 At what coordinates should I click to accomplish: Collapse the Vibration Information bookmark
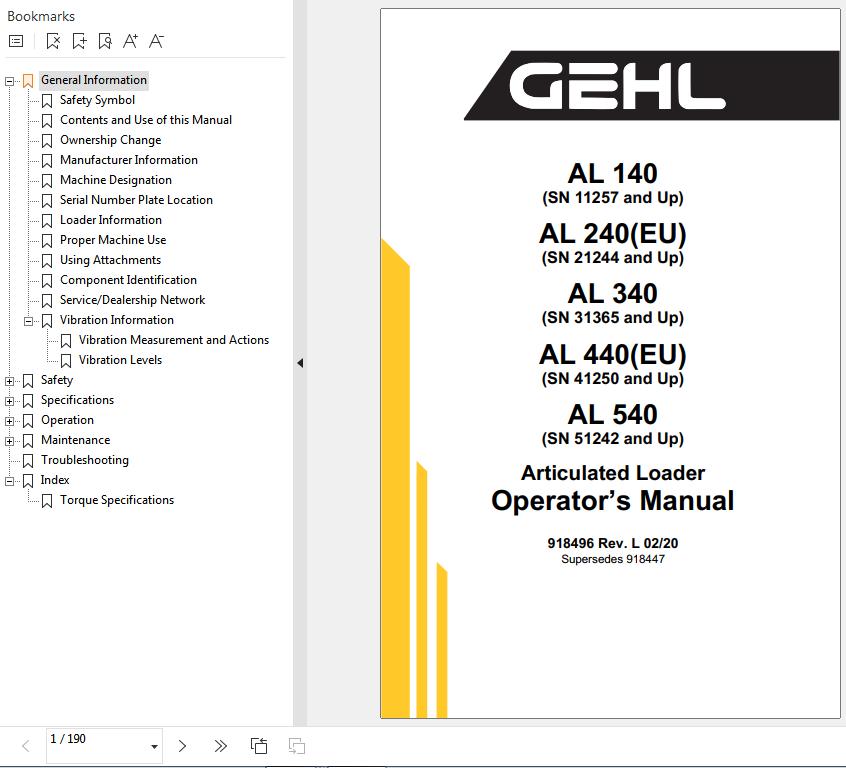pyautogui.click(x=28, y=321)
